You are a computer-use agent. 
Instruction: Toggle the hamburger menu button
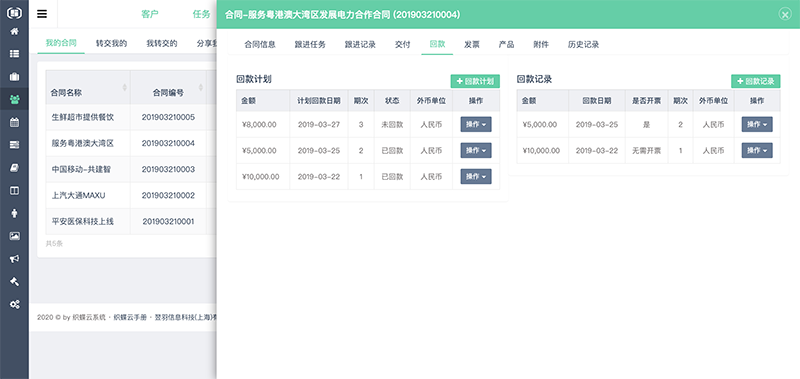42,14
